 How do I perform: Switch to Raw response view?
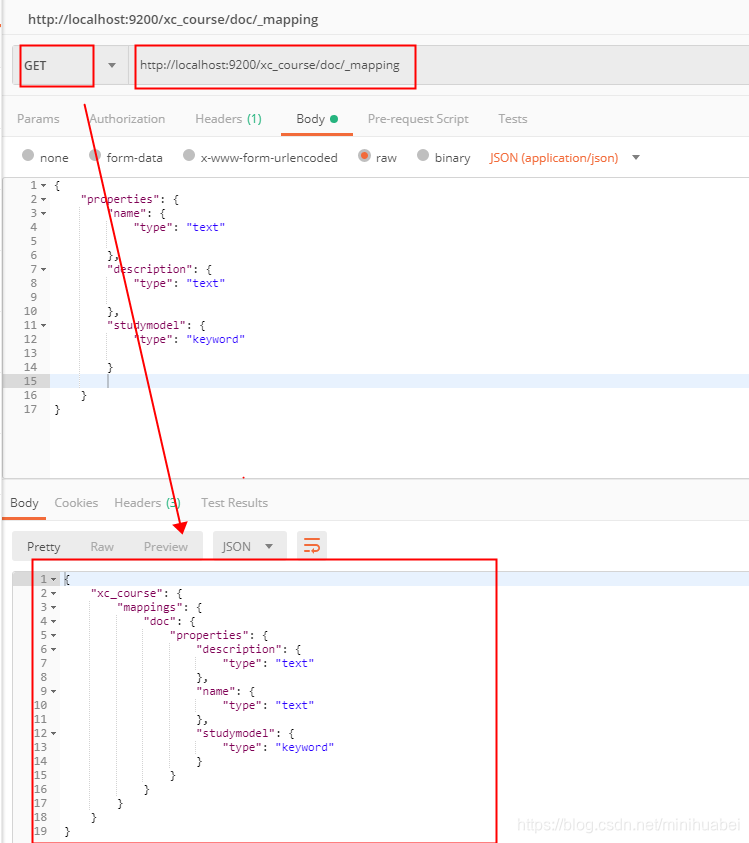click(x=102, y=547)
